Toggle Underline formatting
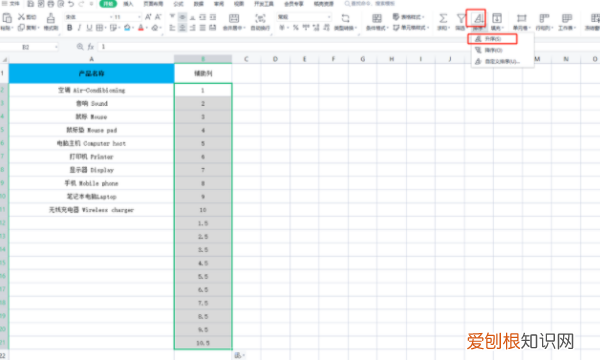 coord(89,28)
